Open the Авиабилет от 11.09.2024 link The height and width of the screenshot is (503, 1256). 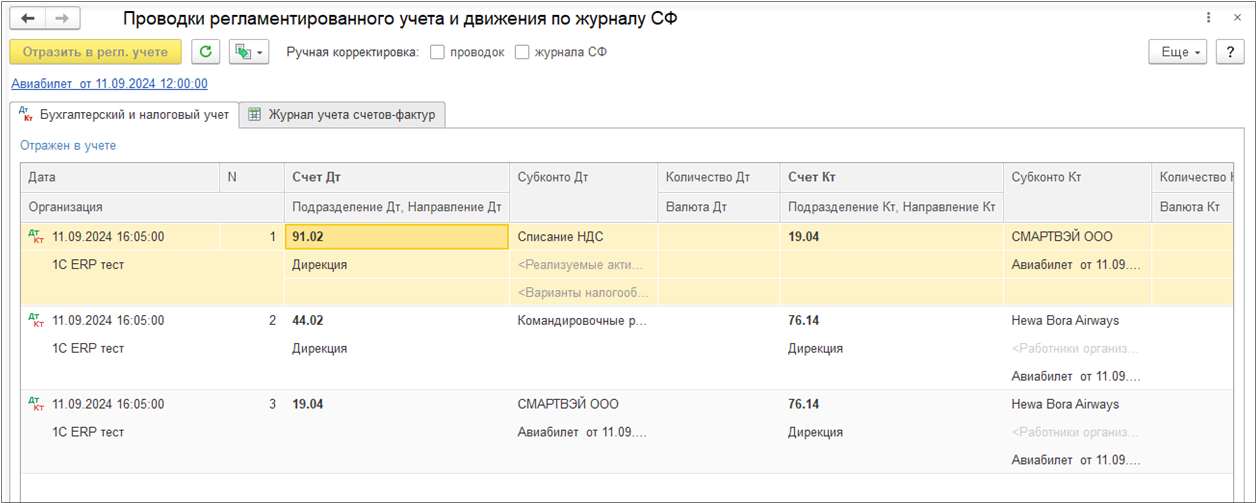click(x=109, y=84)
